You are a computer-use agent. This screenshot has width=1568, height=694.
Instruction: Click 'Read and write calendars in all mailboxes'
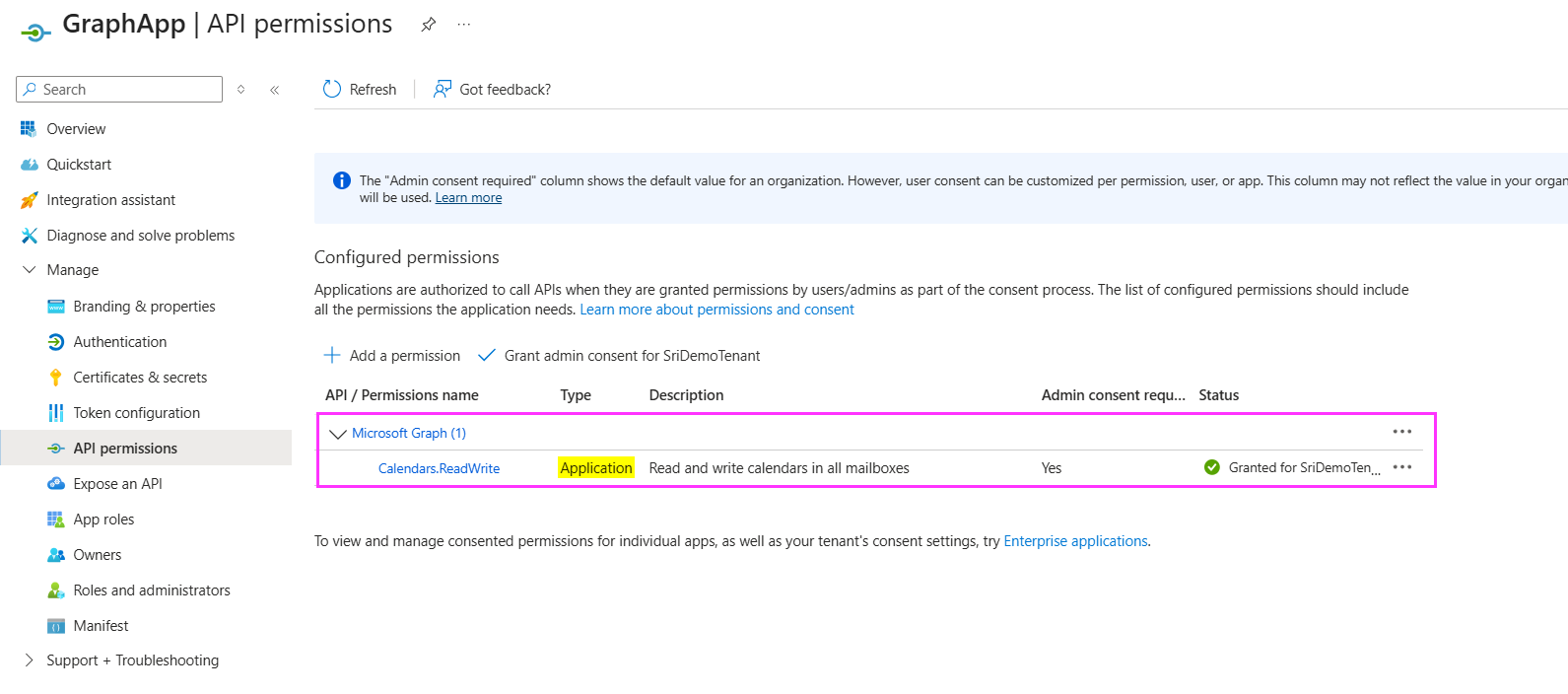pyautogui.click(x=779, y=468)
